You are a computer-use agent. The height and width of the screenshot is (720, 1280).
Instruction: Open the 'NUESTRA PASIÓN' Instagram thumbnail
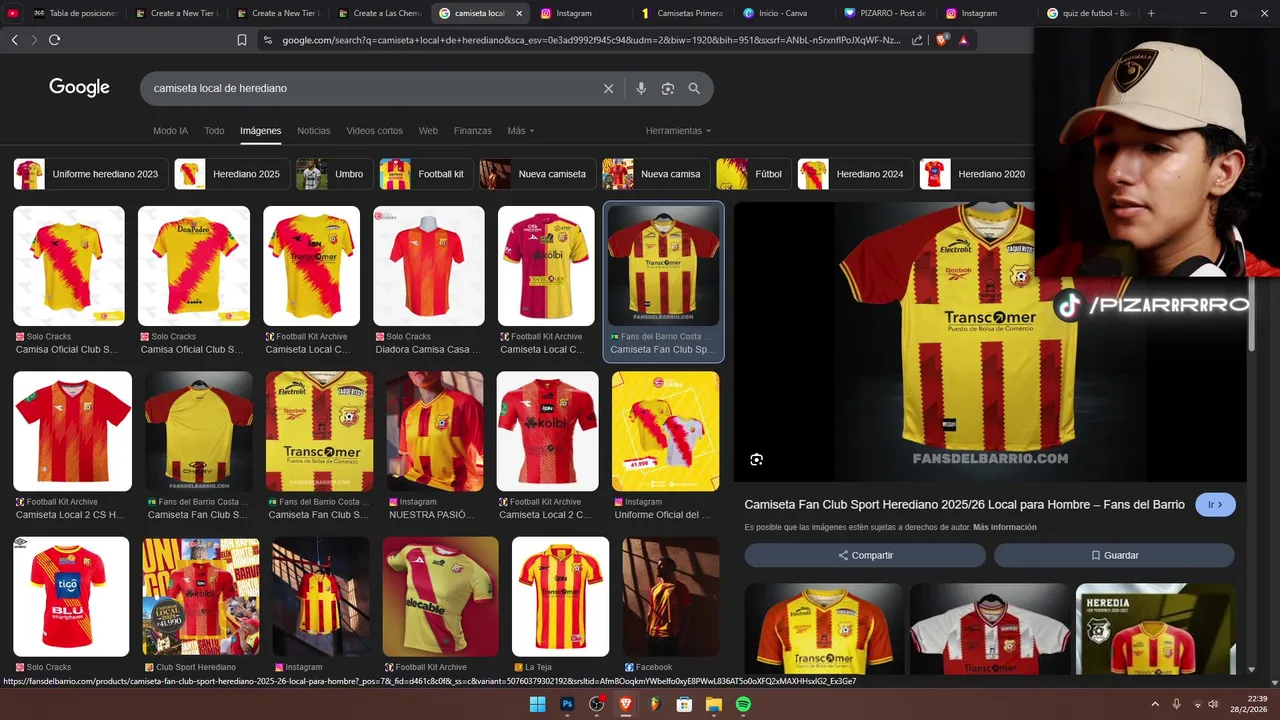tap(435, 431)
